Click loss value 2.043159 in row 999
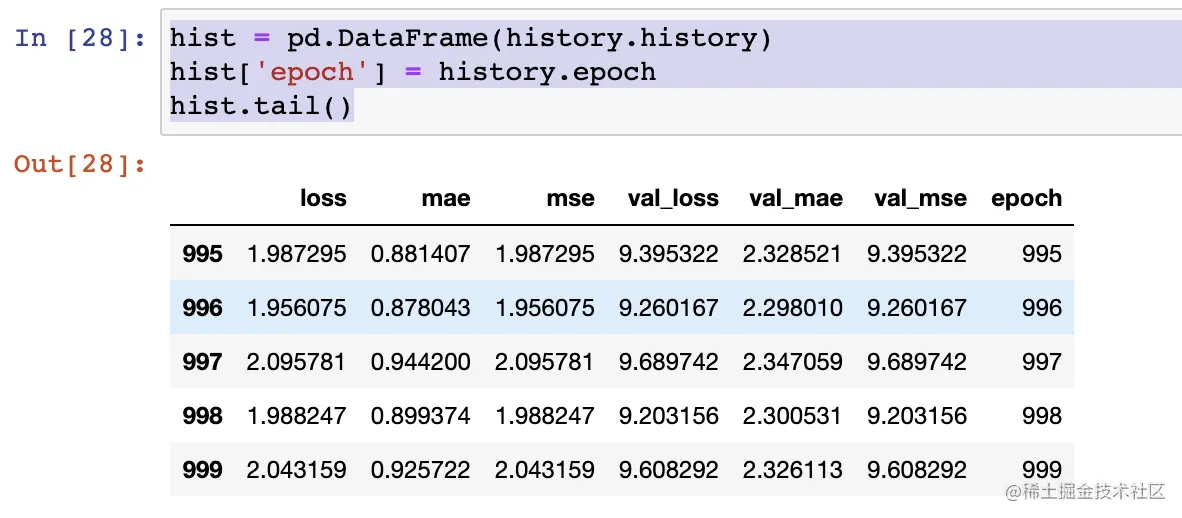1182x518 pixels. 296,470
